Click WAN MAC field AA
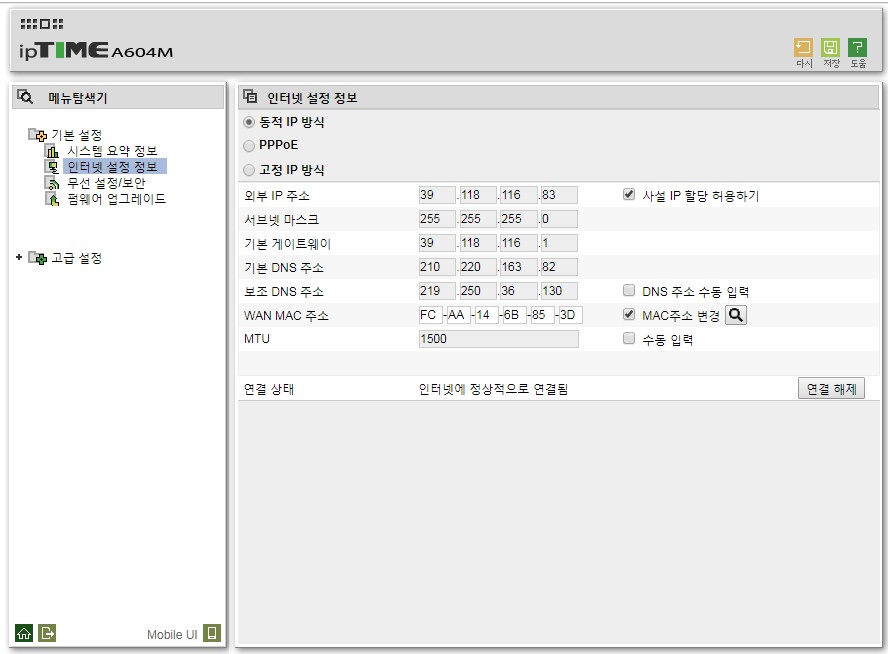888x654 pixels. pyautogui.click(x=459, y=315)
